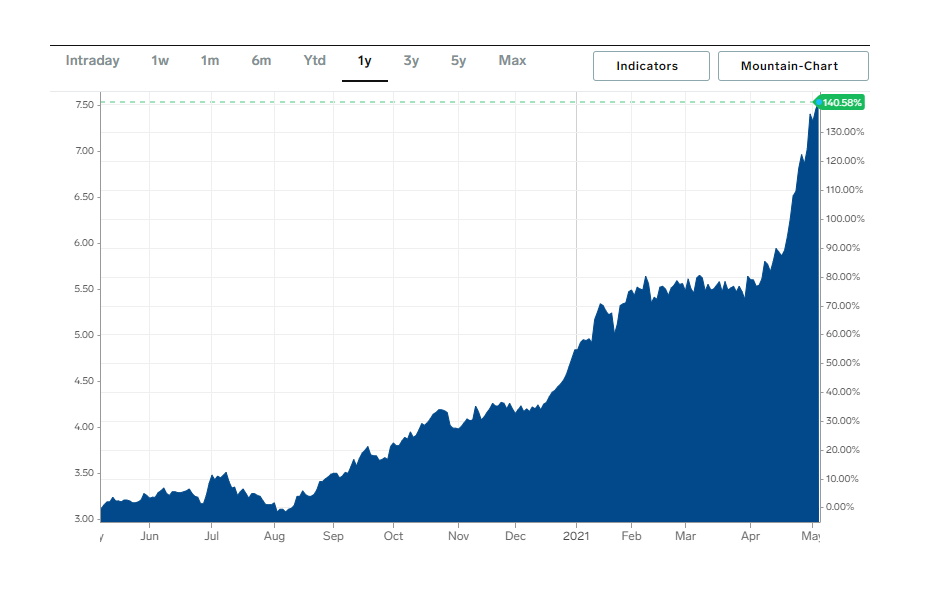
Task: Click the Nov label on the time axis
Action: click(x=457, y=536)
